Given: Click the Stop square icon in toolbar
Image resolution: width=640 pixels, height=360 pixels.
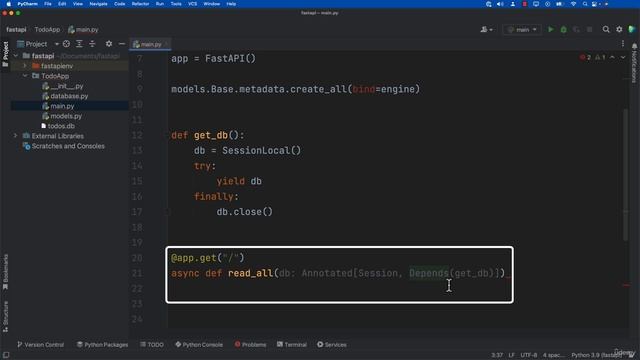Looking at the screenshot, I should [x=589, y=29].
